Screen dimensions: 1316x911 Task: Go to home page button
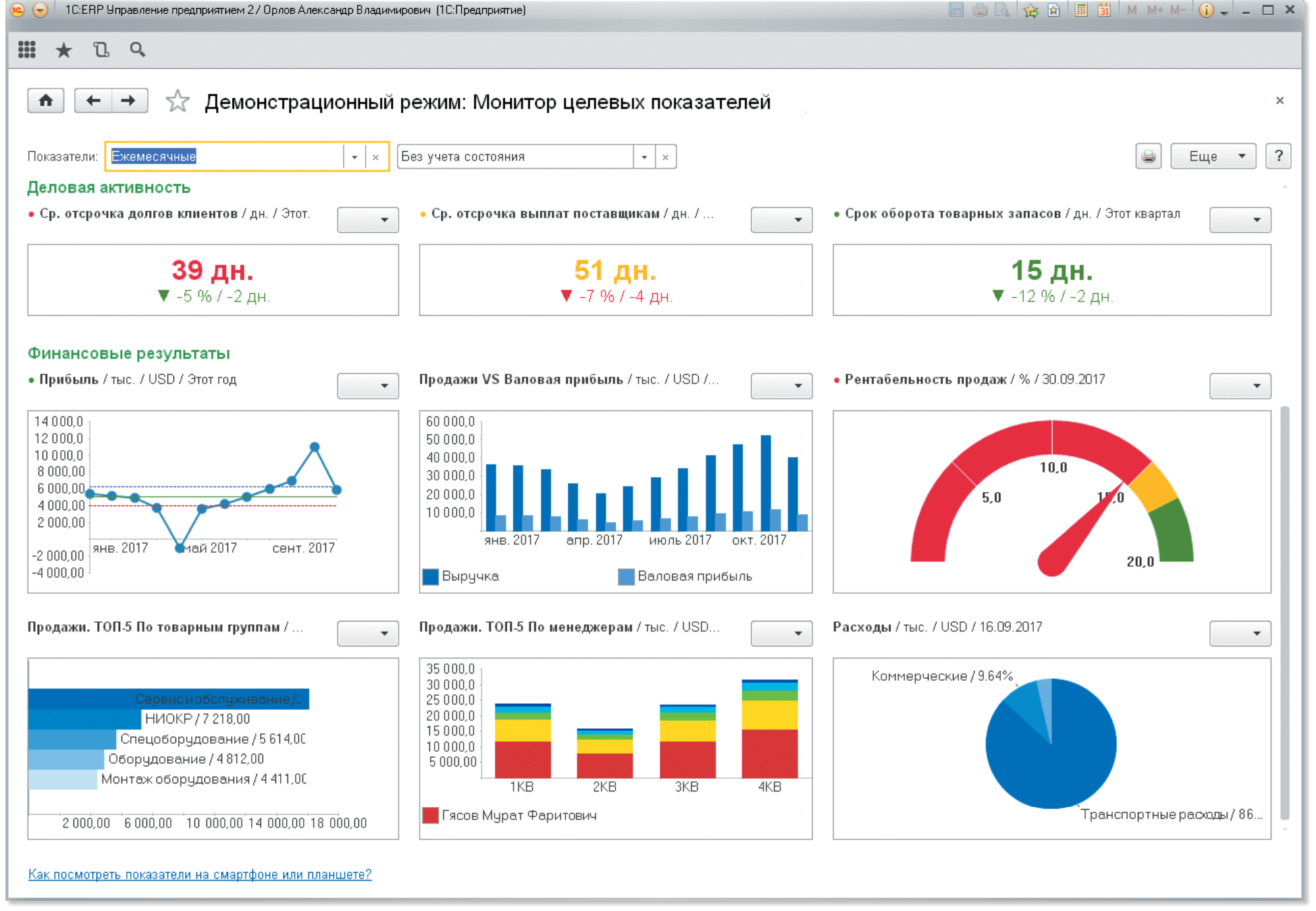(x=46, y=101)
